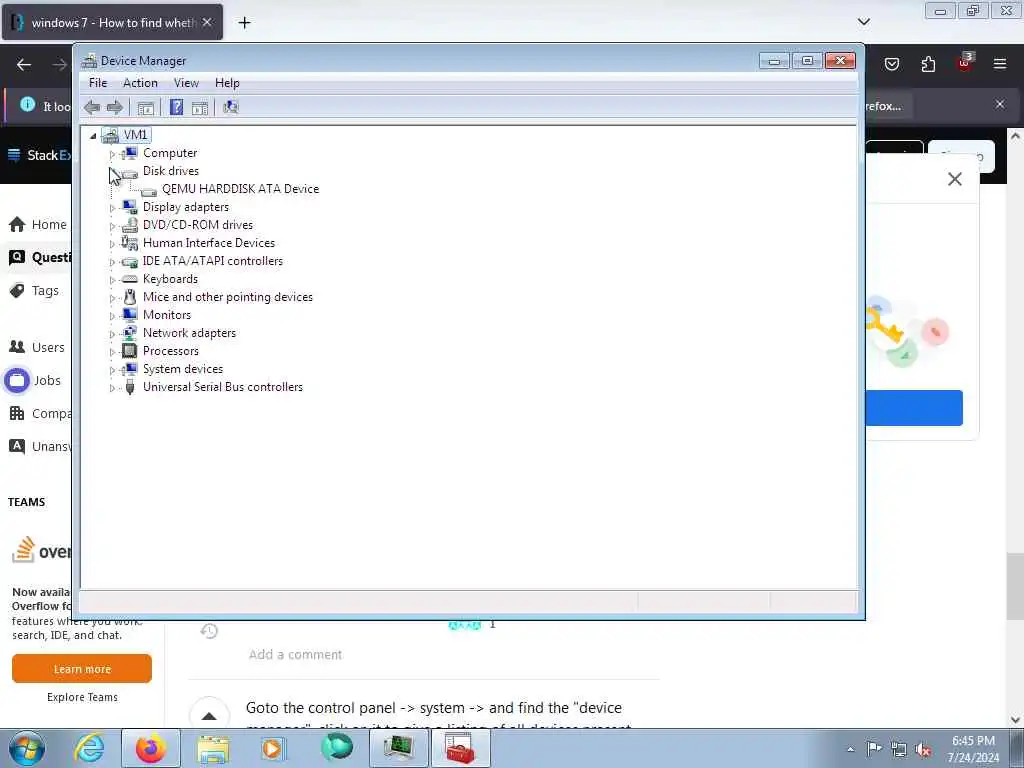Viewport: 1024px width, 768px height.
Task: Select the Monitors text label
Action: 167,315
